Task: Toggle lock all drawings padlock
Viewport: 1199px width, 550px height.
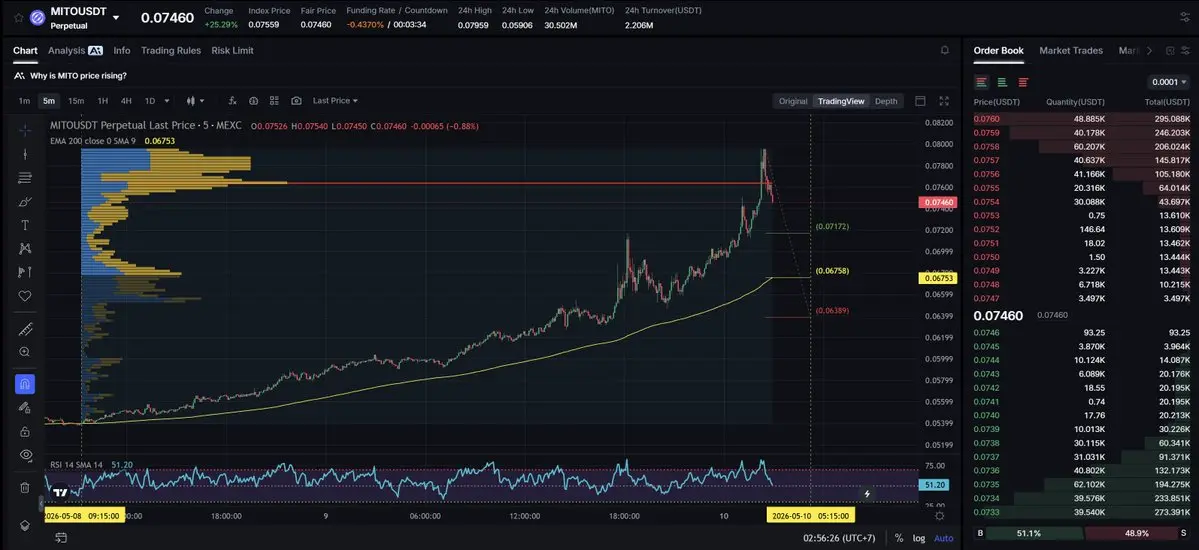Action: click(24, 431)
